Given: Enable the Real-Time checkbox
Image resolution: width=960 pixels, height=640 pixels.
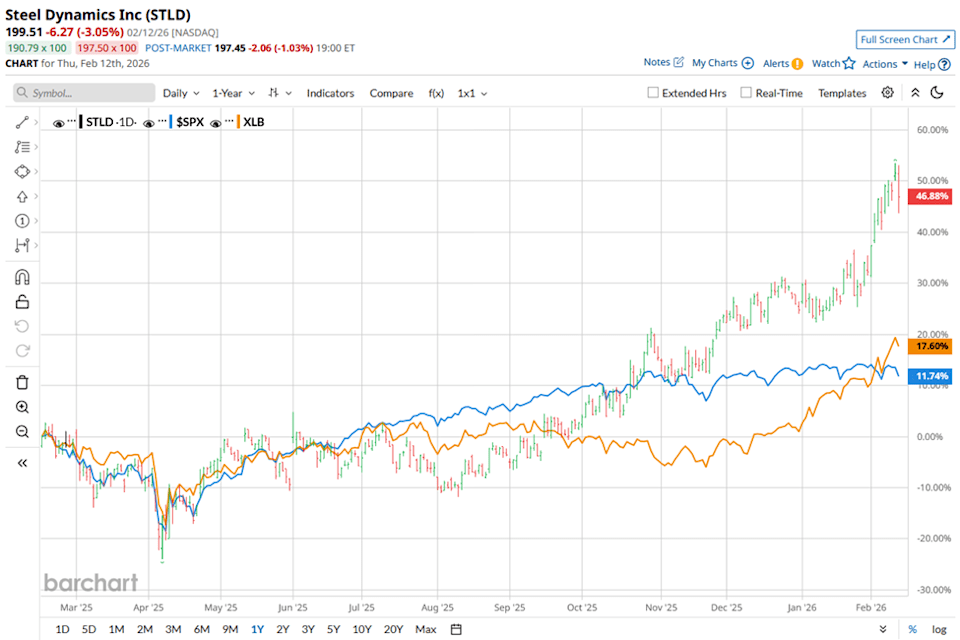Looking at the screenshot, I should (745, 92).
